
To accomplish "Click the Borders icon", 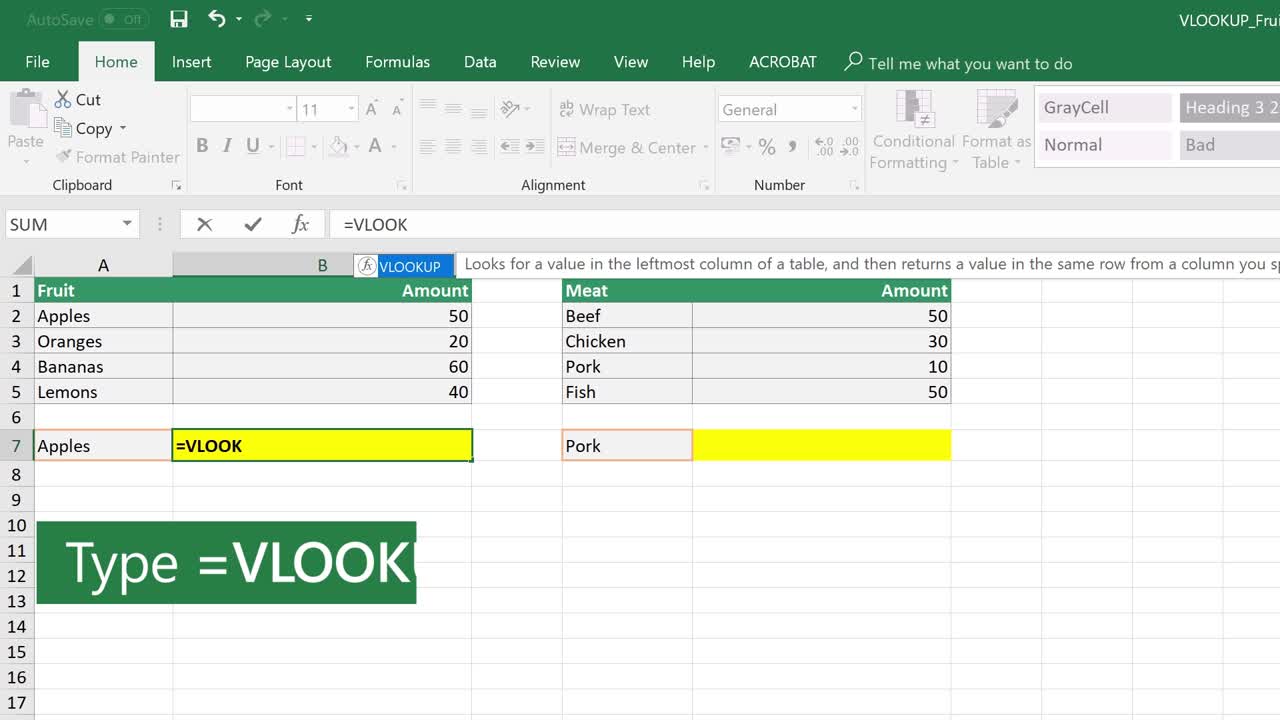I will (x=295, y=146).
